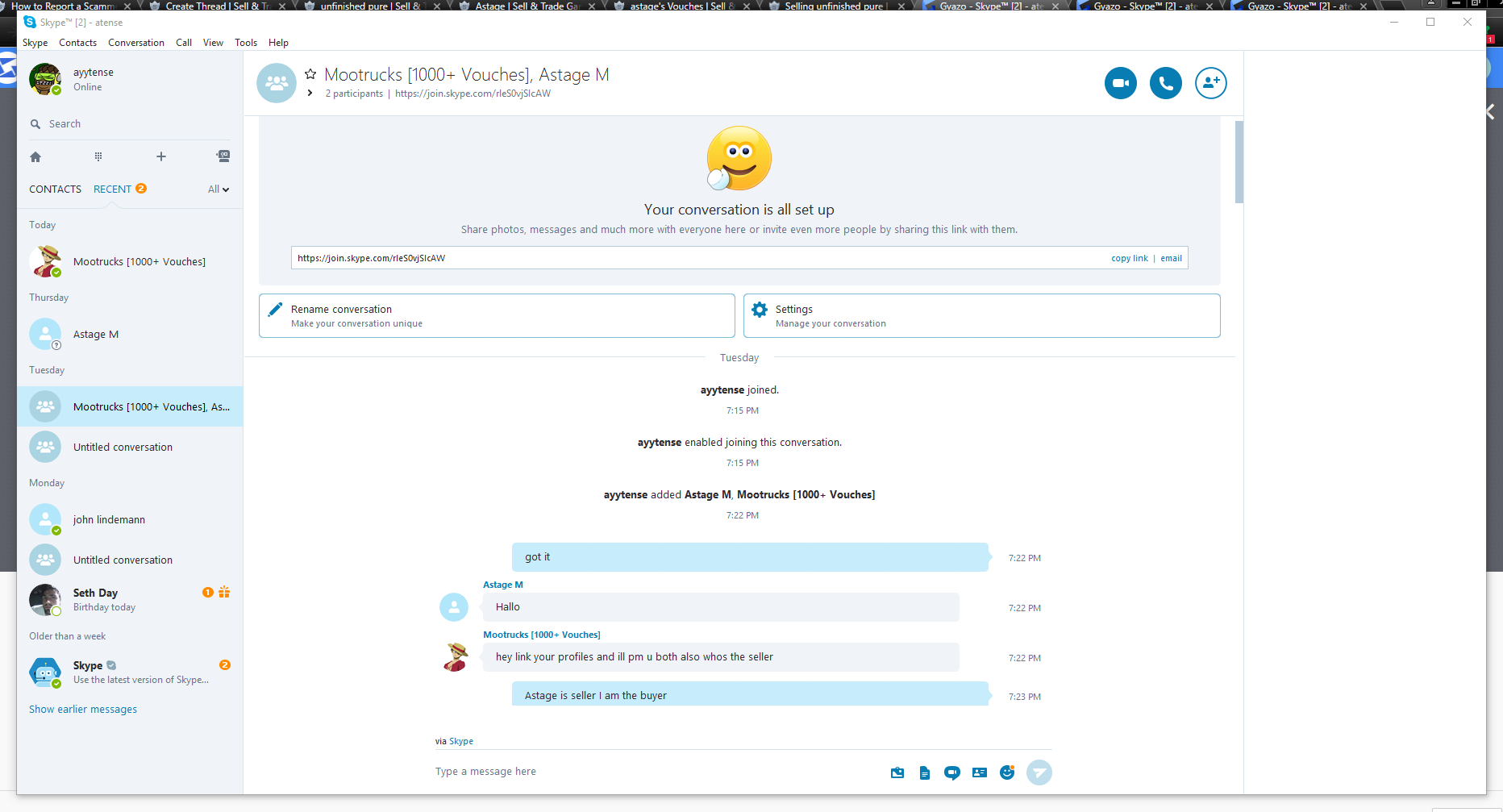Image resolution: width=1503 pixels, height=812 pixels.
Task: Select the Mootrucks, As... group conversation
Action: [x=130, y=406]
